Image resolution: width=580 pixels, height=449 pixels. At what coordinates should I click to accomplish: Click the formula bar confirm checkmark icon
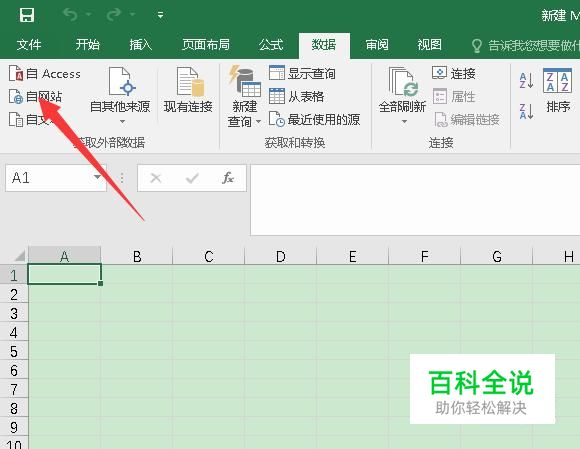pyautogui.click(x=192, y=179)
